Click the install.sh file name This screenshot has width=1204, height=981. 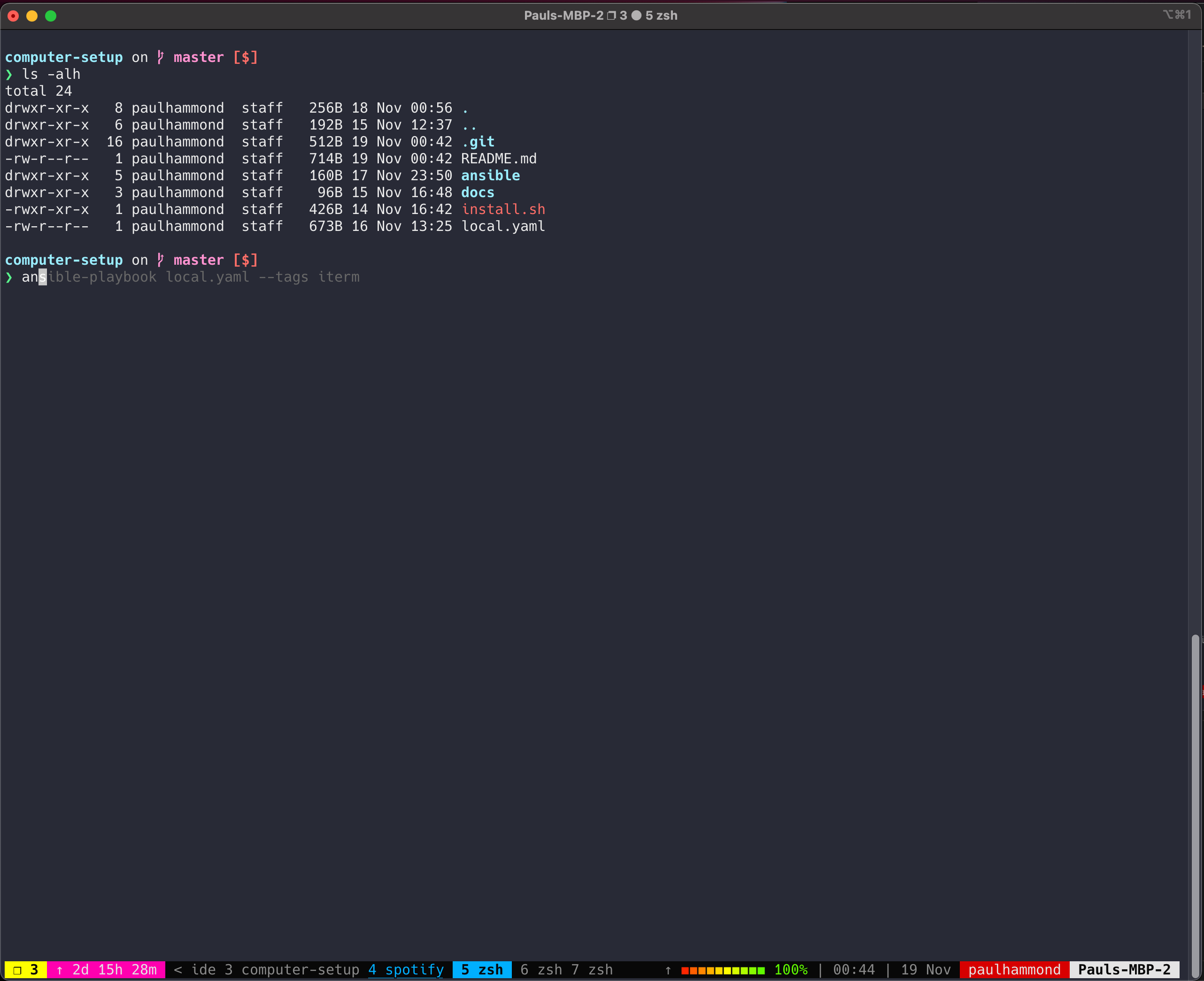tap(503, 209)
